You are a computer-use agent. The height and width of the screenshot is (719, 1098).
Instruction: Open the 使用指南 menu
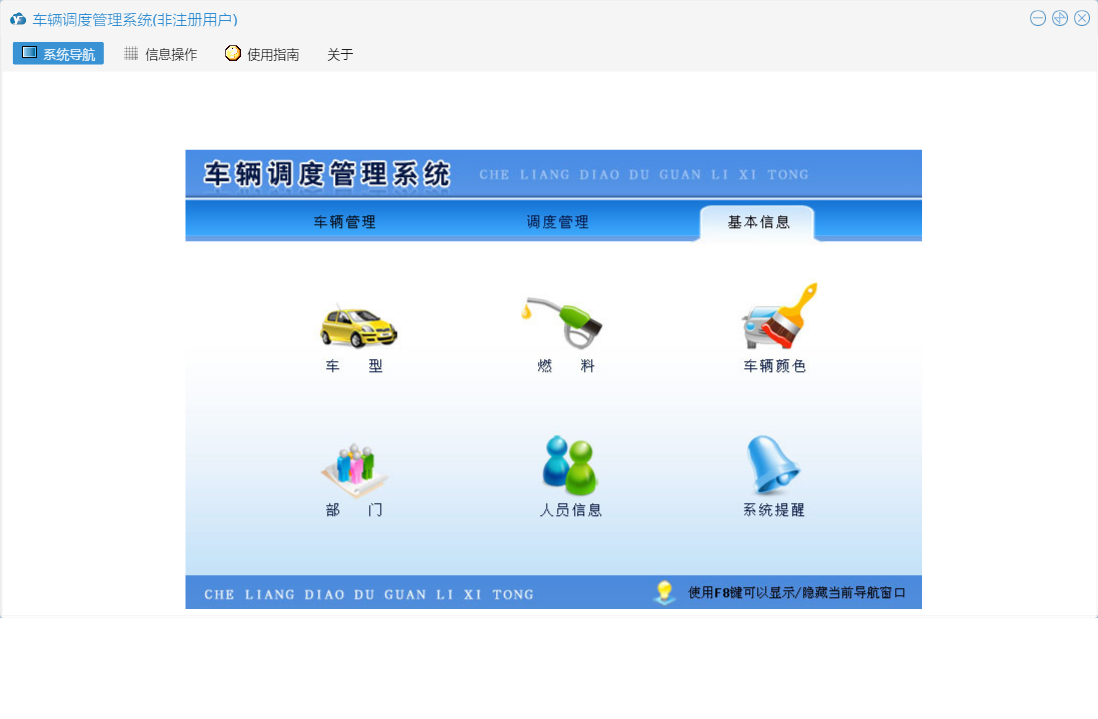point(262,54)
